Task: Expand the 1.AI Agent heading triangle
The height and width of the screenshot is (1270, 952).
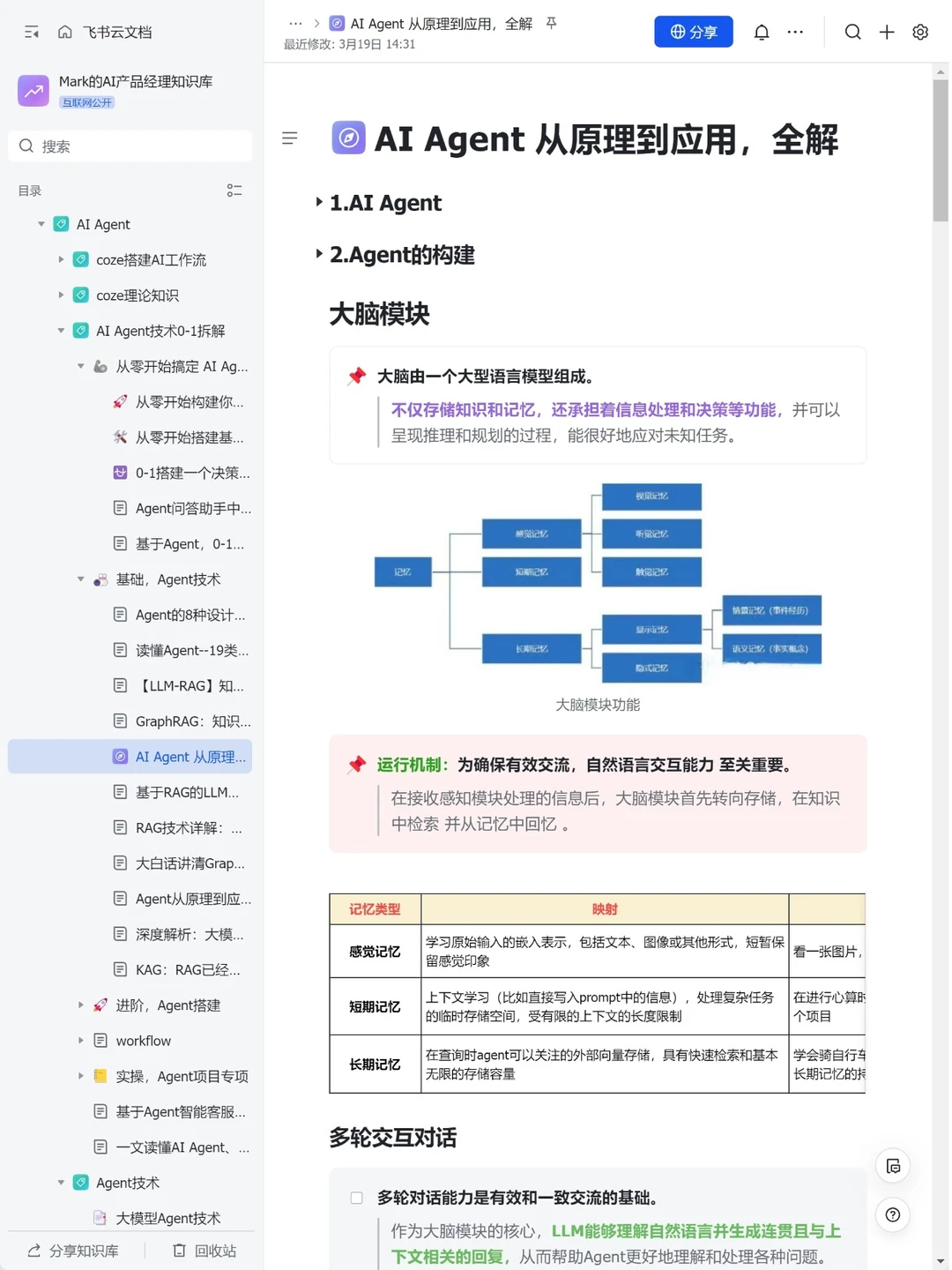Action: (x=319, y=202)
